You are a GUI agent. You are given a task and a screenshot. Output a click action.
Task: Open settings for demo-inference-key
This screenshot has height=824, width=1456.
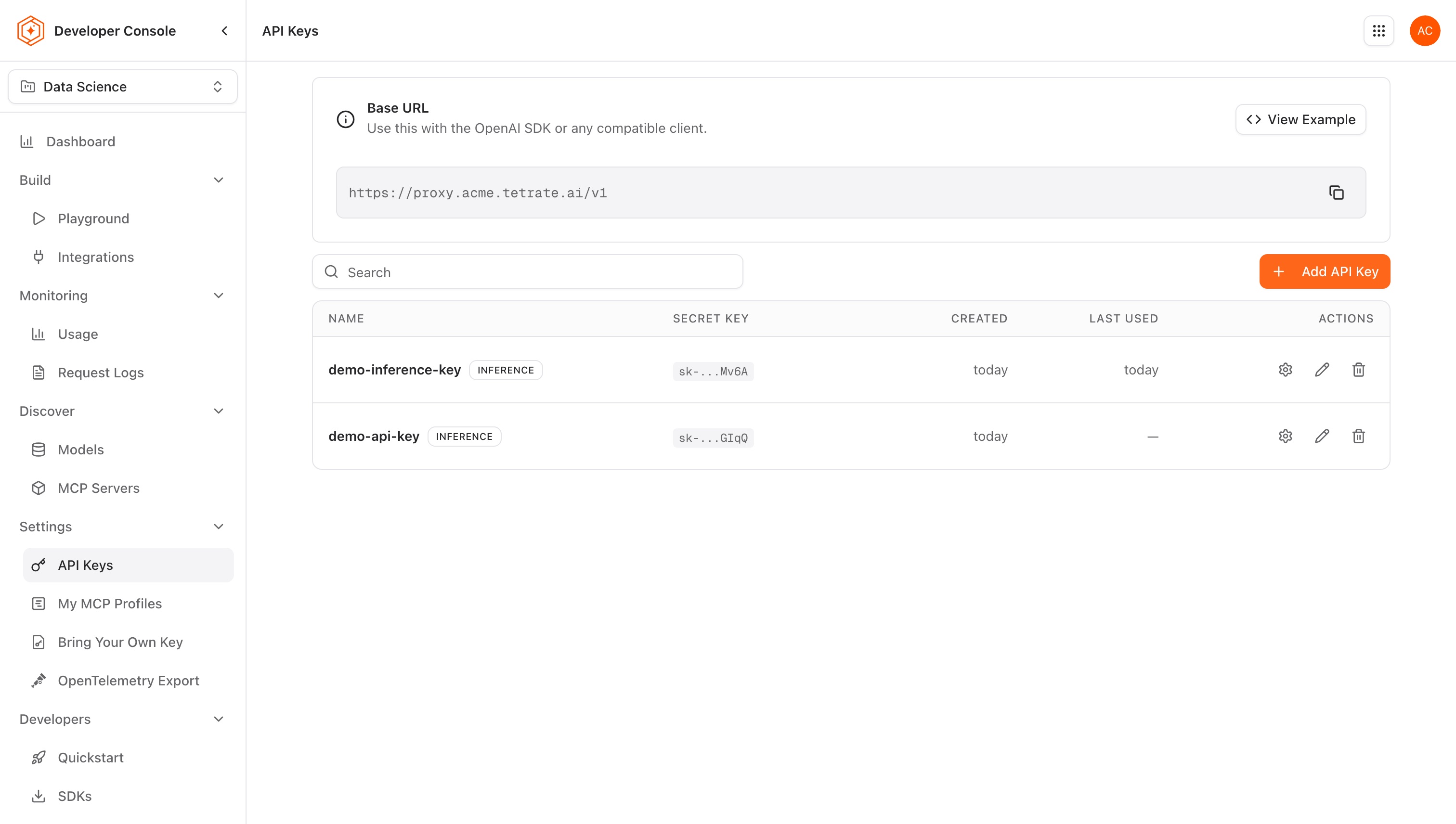click(x=1285, y=370)
